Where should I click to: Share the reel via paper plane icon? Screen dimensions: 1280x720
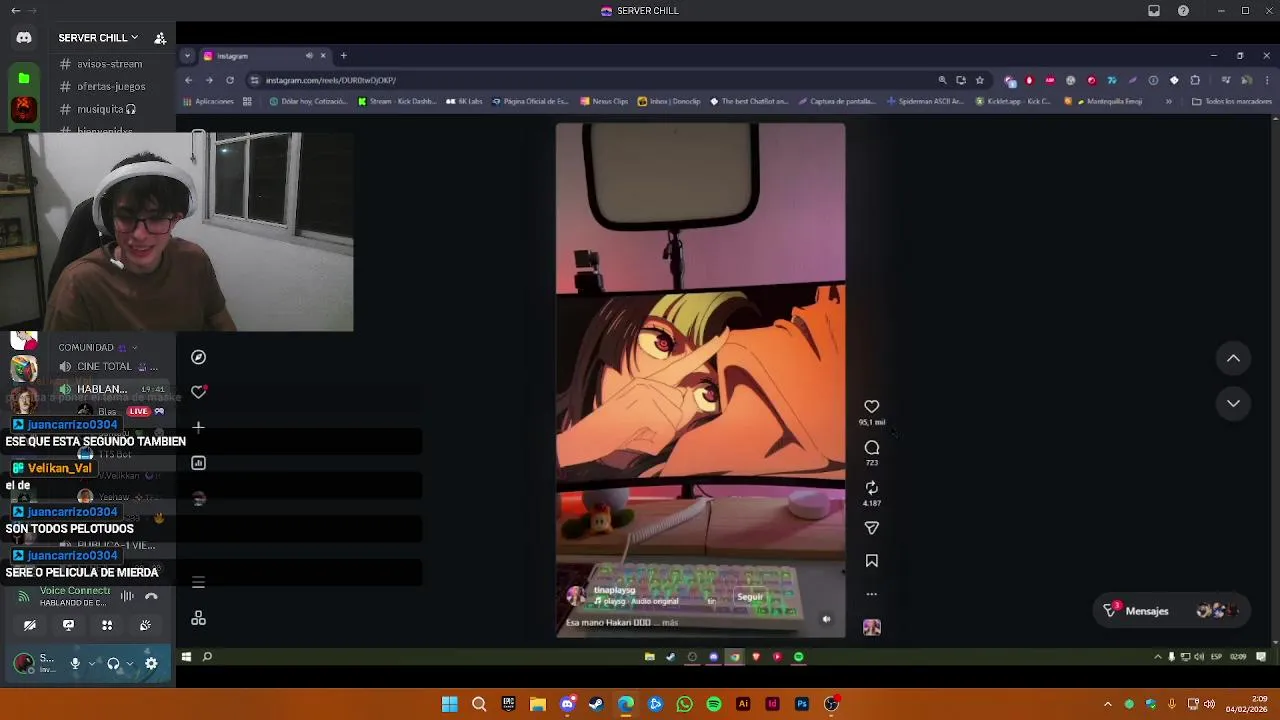coord(871,527)
